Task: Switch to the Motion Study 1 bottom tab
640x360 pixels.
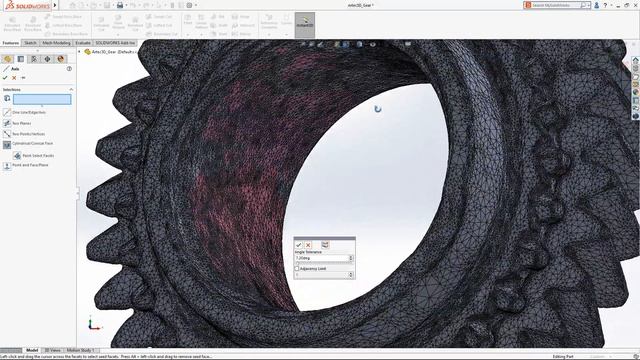Action: 80,350
